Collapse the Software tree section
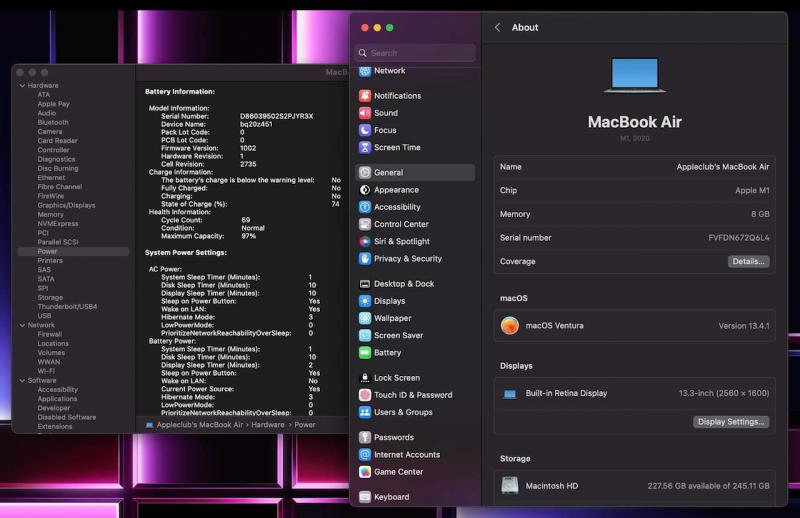The width and height of the screenshot is (800, 518). (22, 381)
